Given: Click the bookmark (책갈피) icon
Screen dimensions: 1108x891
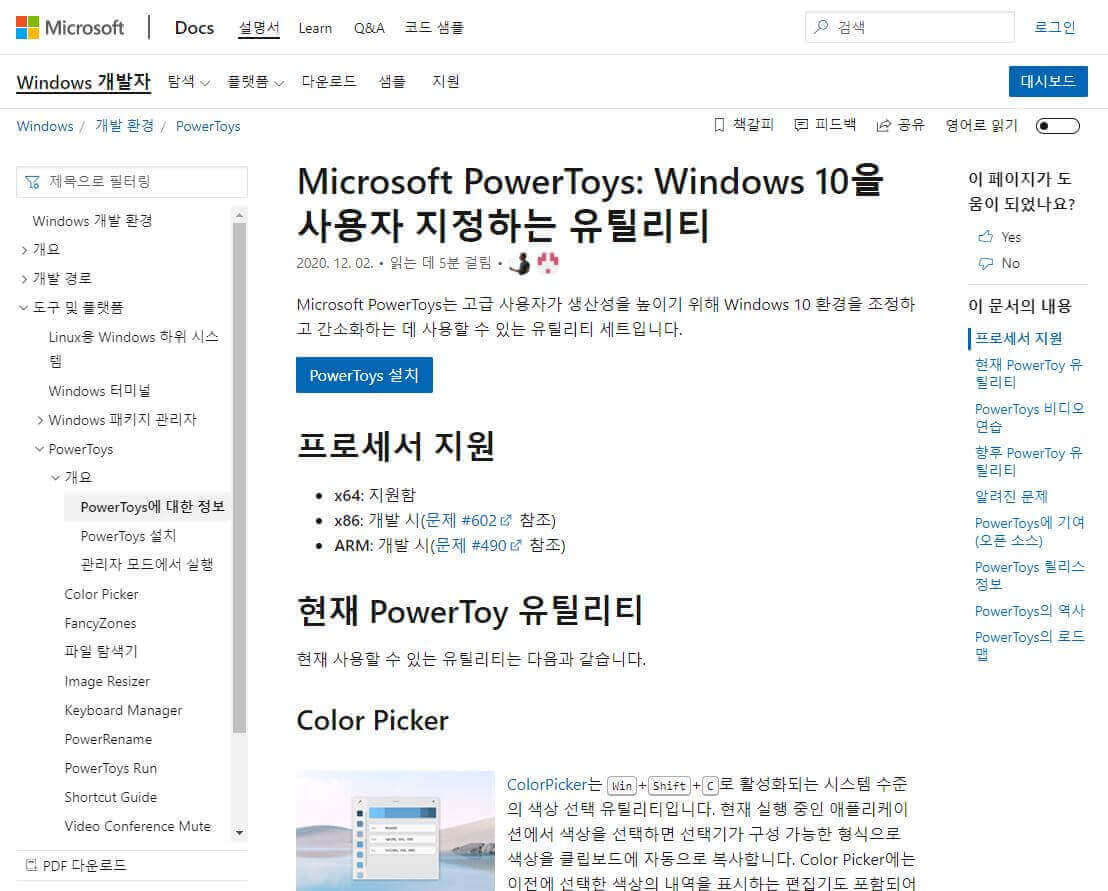Looking at the screenshot, I should [719, 125].
